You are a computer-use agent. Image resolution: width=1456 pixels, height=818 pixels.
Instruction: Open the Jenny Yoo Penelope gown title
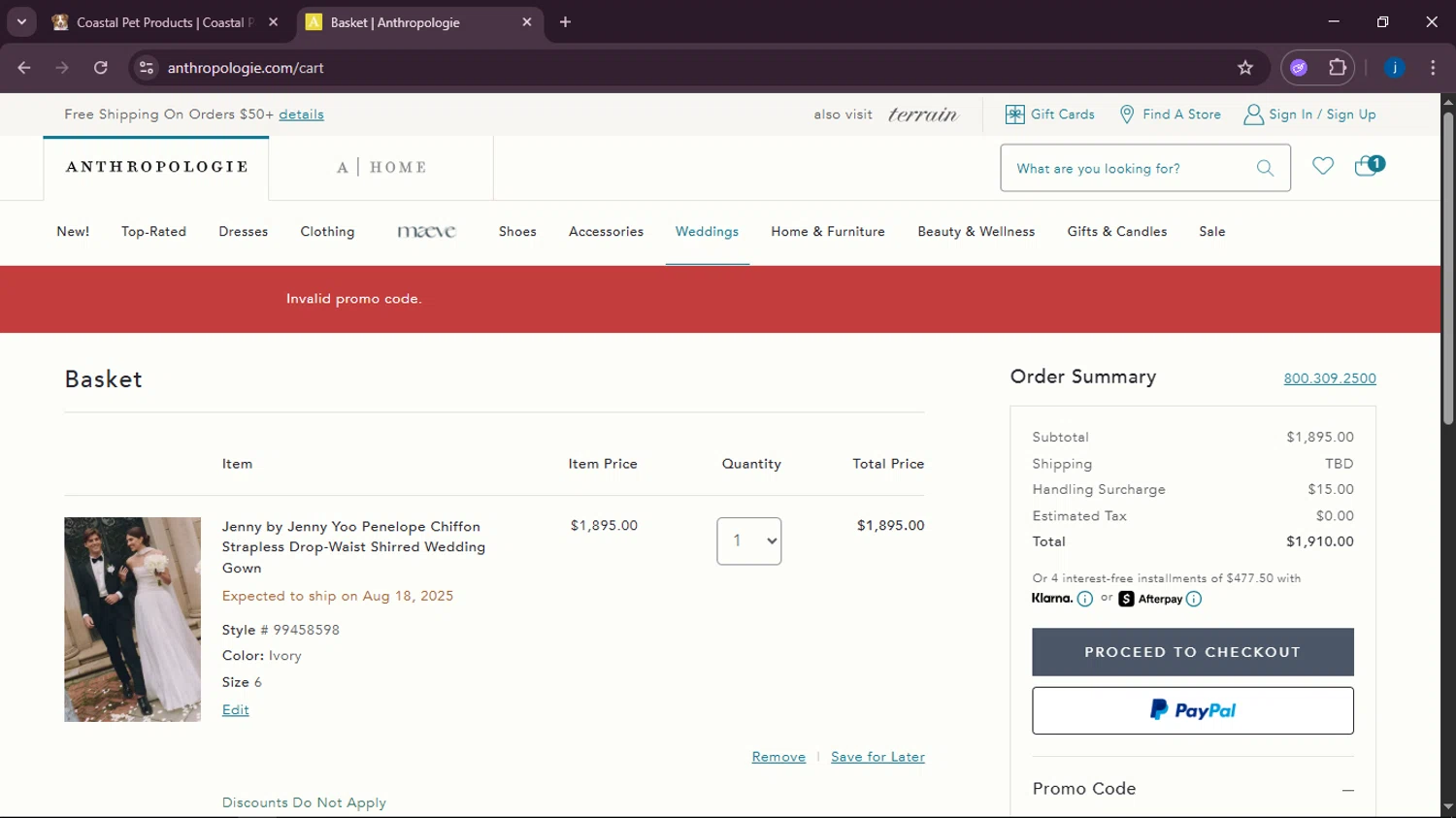[x=353, y=547]
